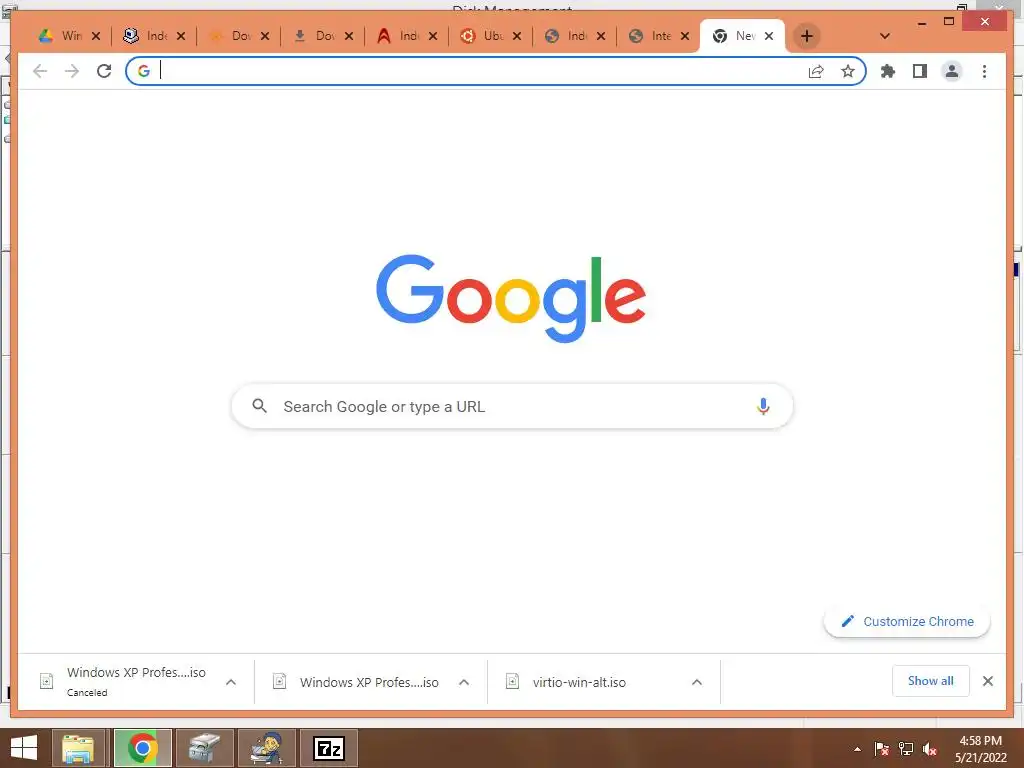
Task: Open the Chrome three-dot menu
Action: [984, 71]
